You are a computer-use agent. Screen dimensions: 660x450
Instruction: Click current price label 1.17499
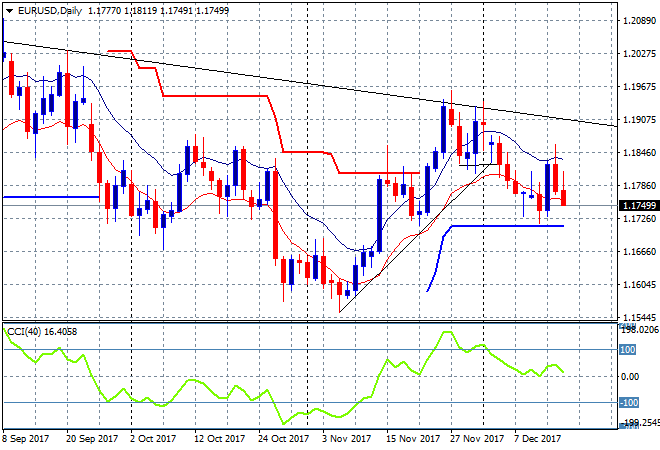click(x=639, y=205)
